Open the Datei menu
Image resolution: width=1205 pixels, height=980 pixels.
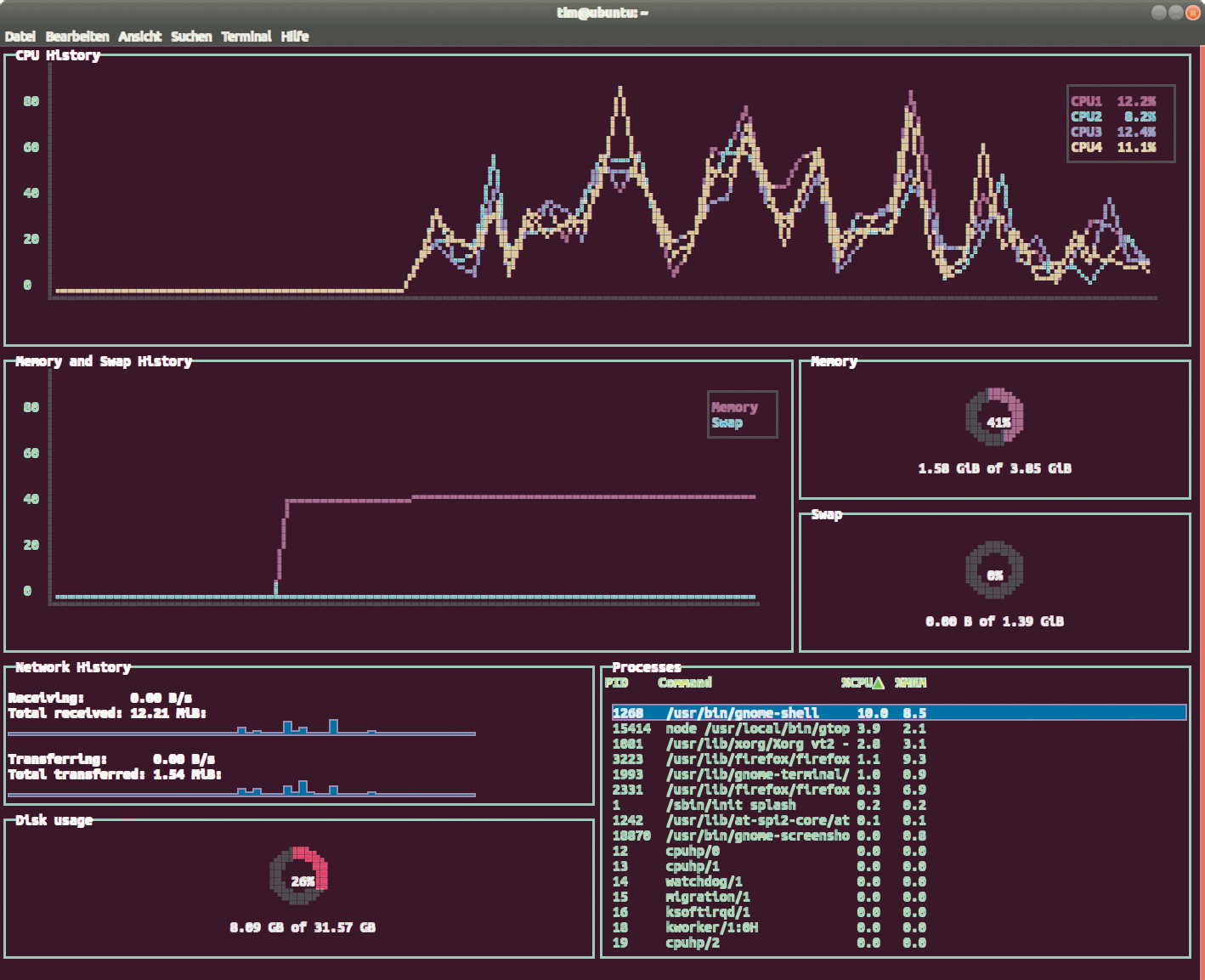point(20,37)
